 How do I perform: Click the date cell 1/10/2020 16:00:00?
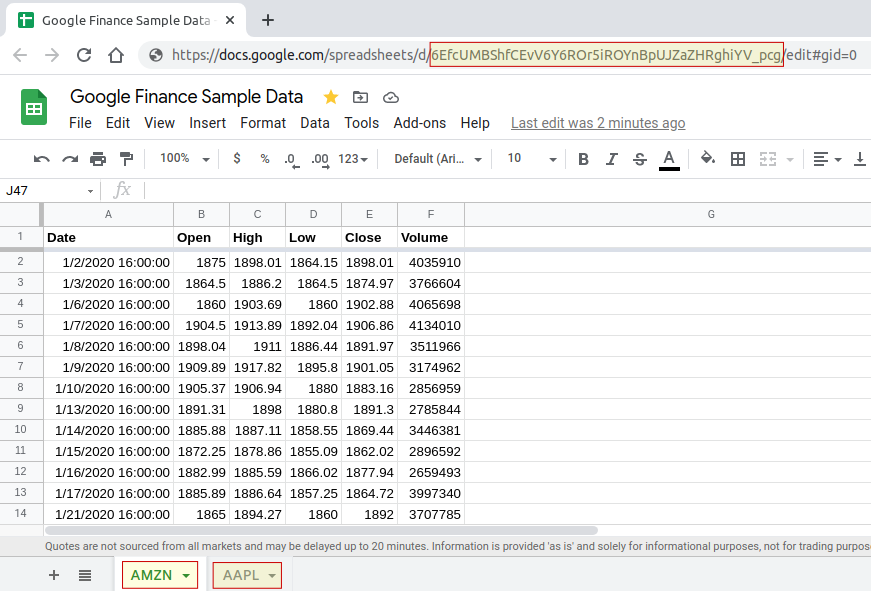tap(108, 389)
